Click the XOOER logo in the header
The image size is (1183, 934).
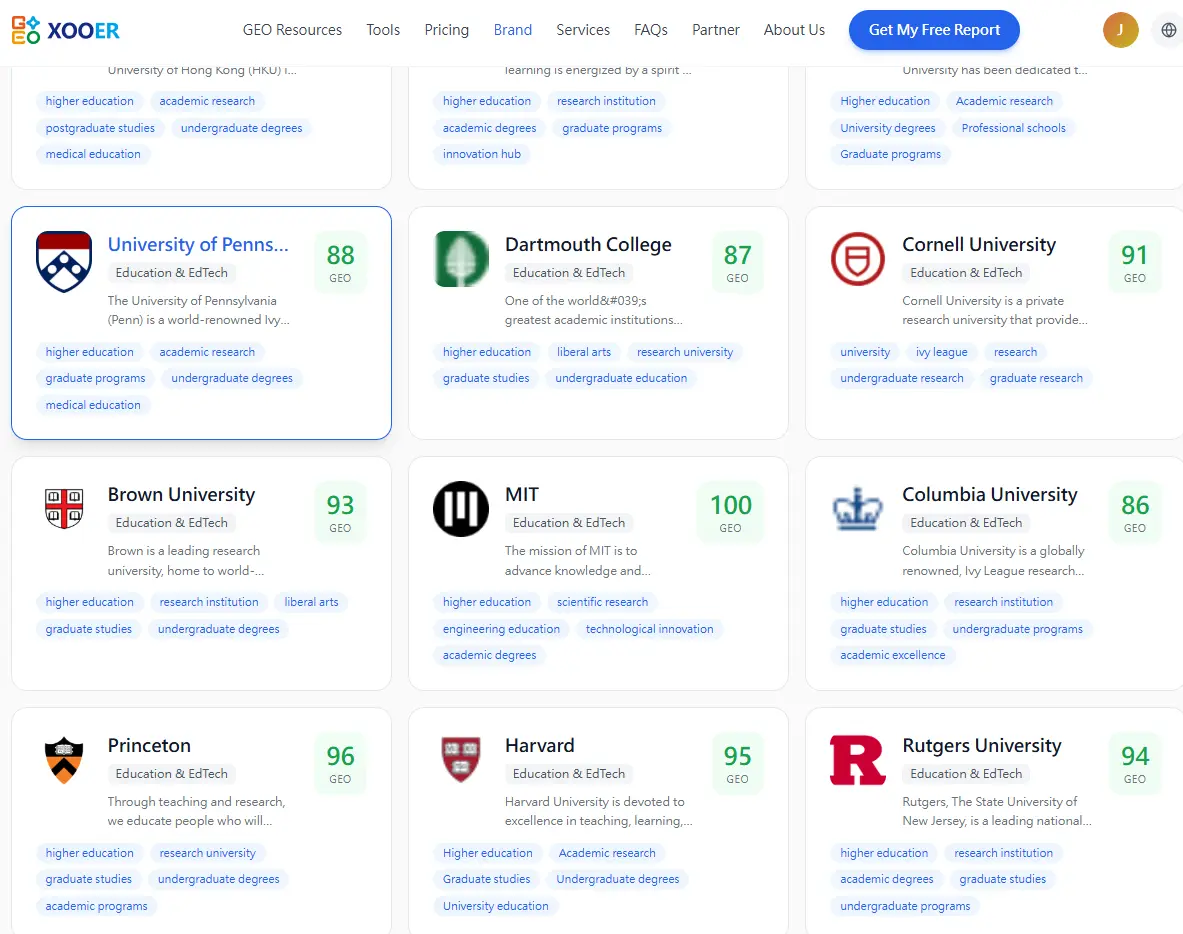(66, 30)
